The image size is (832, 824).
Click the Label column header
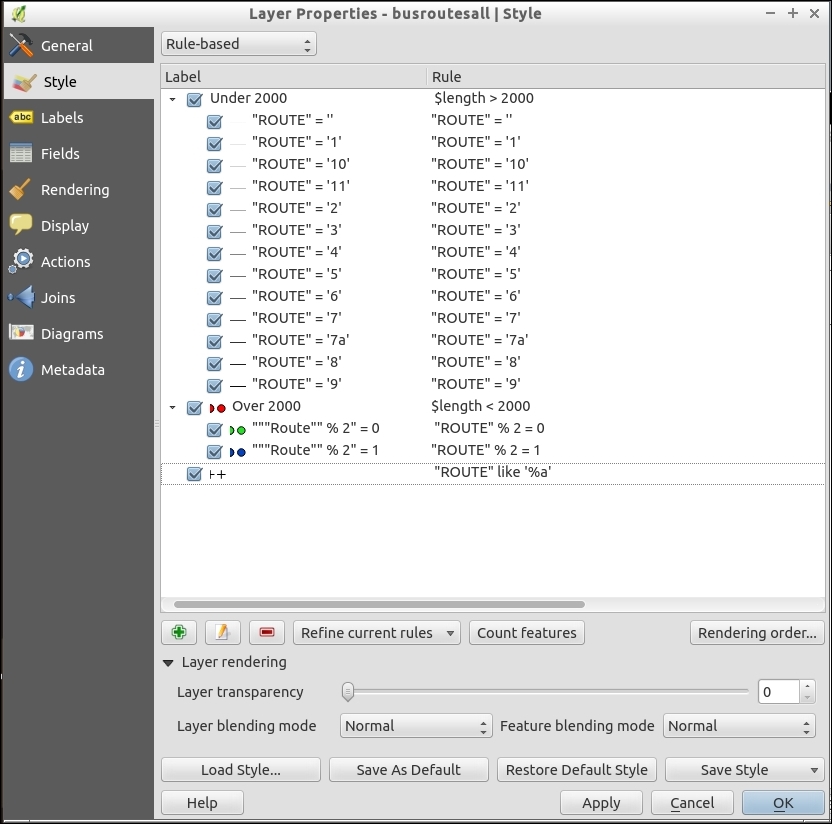click(x=293, y=77)
